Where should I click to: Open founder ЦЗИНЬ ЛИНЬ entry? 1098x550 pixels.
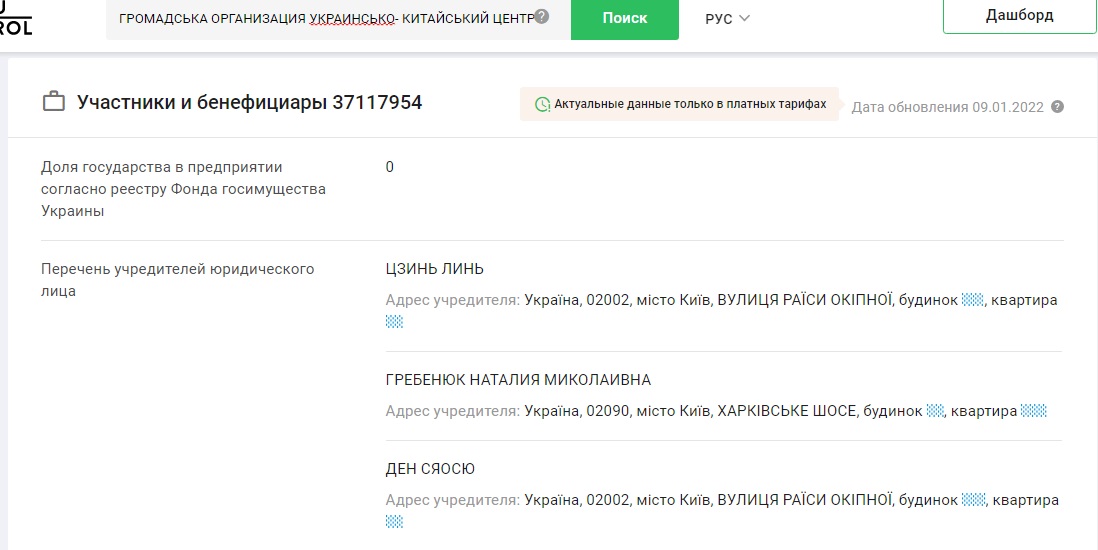click(x=434, y=269)
